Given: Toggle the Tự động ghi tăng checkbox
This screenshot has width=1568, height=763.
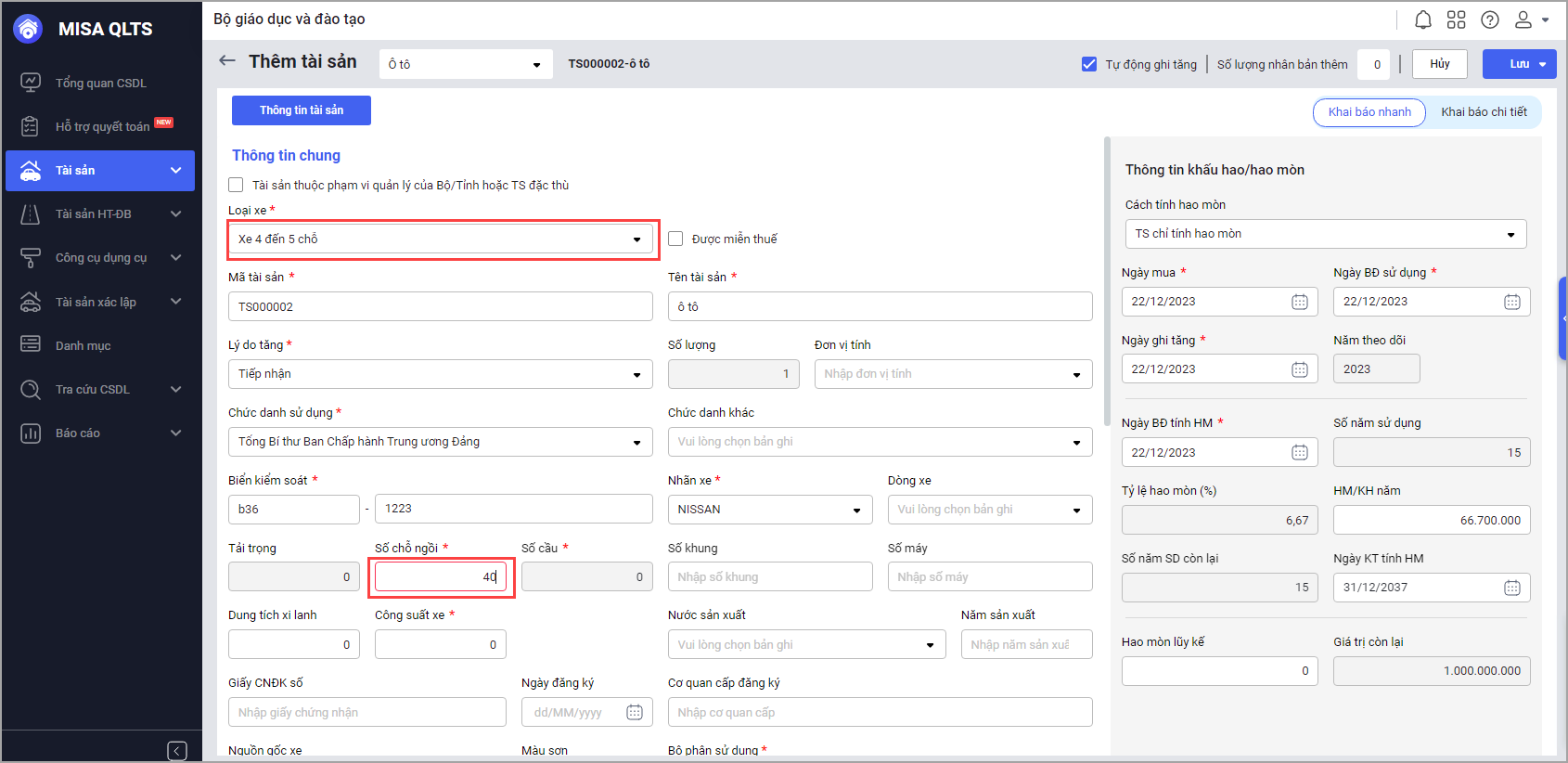Looking at the screenshot, I should (x=1089, y=64).
